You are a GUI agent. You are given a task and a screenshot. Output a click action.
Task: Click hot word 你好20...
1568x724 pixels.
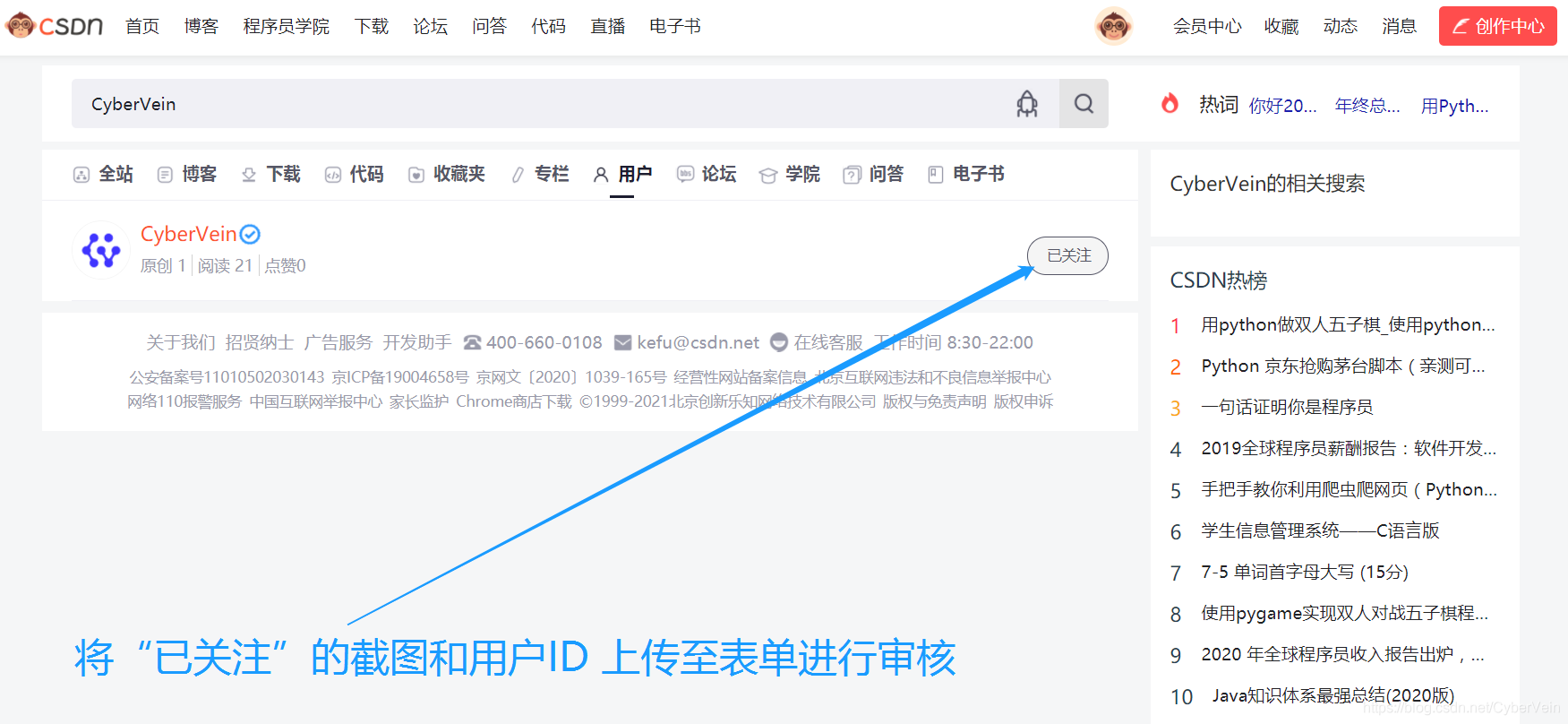click(x=1282, y=106)
